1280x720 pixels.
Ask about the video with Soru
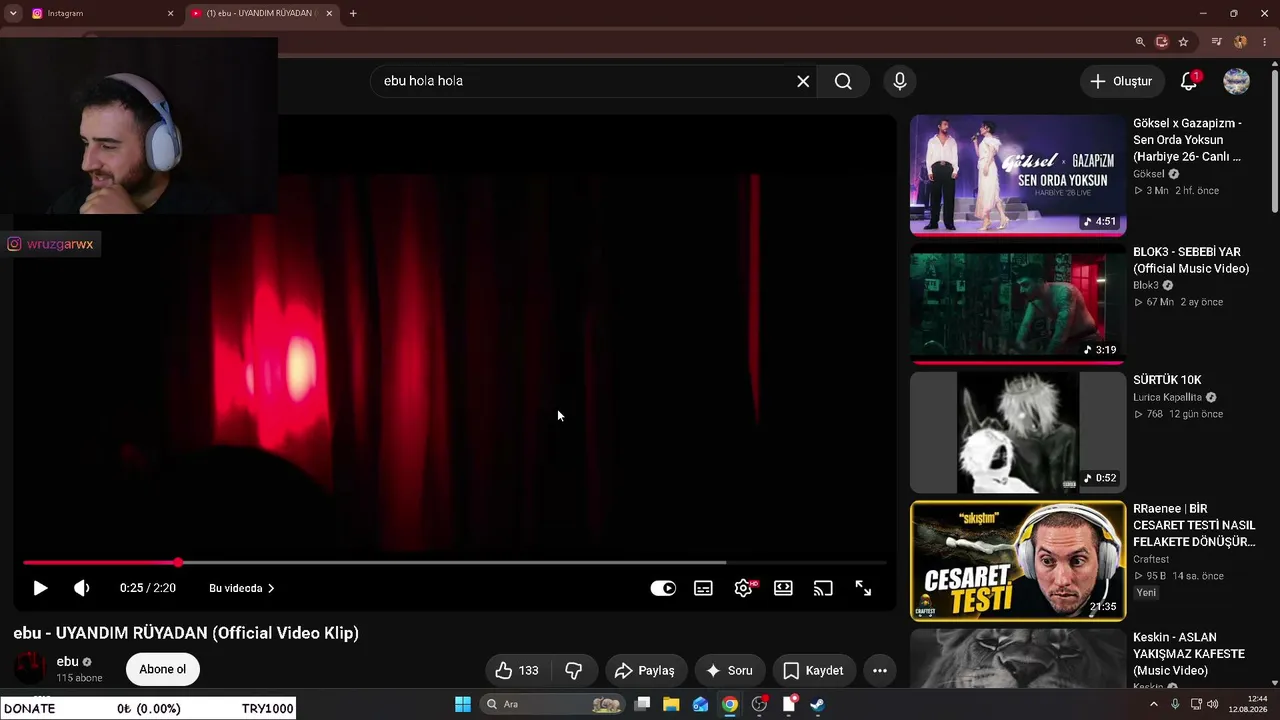click(729, 670)
